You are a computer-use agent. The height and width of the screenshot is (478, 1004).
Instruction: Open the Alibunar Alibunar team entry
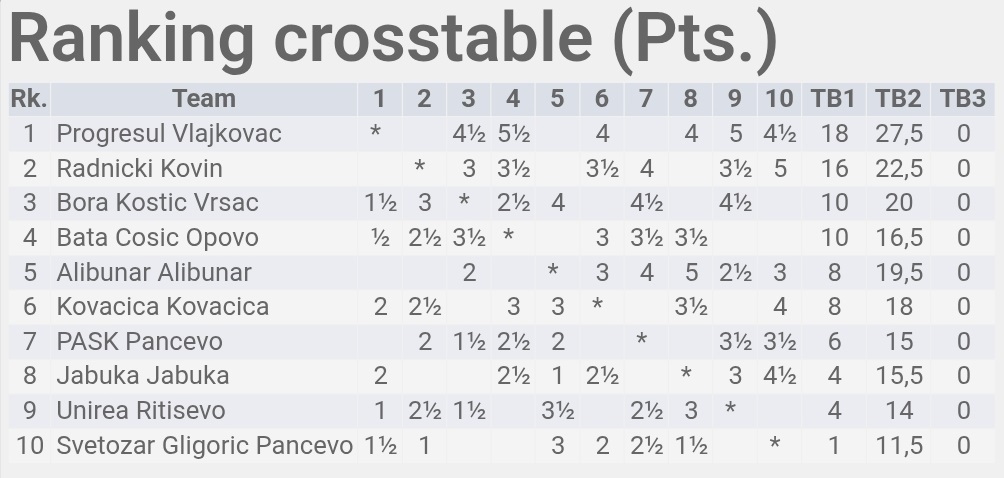click(154, 272)
